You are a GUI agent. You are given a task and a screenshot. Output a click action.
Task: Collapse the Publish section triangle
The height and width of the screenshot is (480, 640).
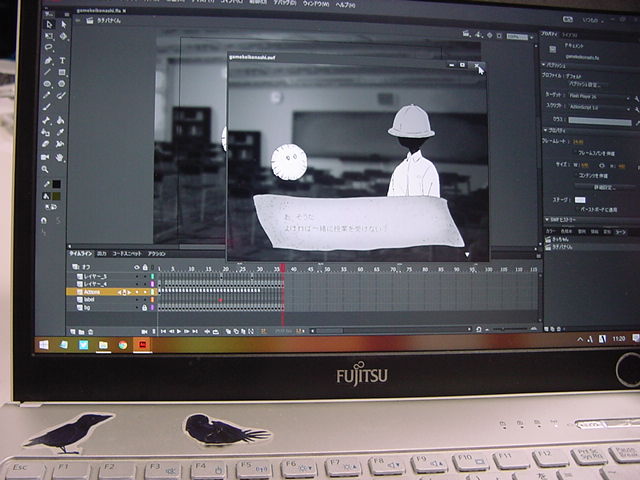point(544,65)
